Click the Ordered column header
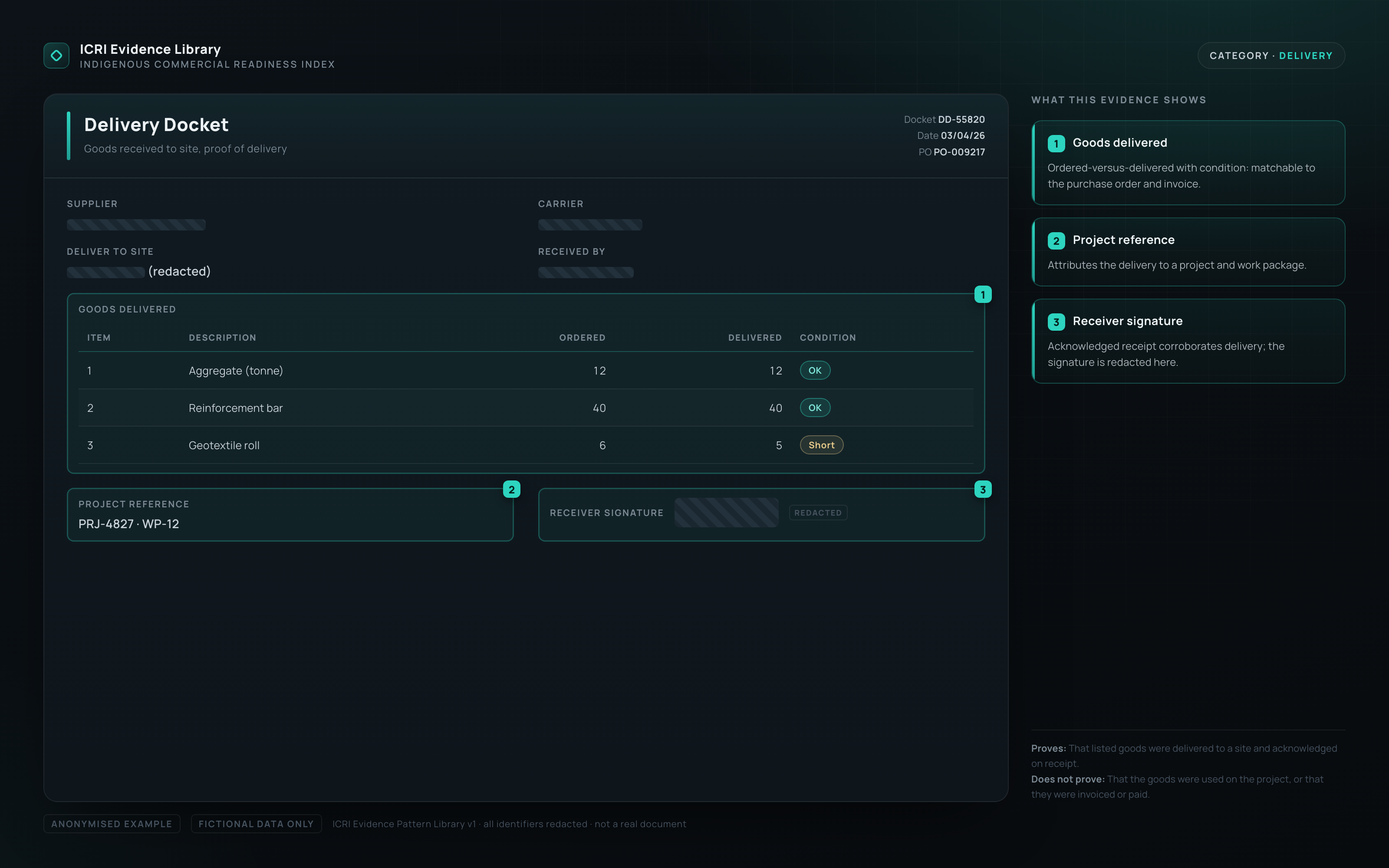Viewport: 1389px width, 868px height. [x=582, y=338]
